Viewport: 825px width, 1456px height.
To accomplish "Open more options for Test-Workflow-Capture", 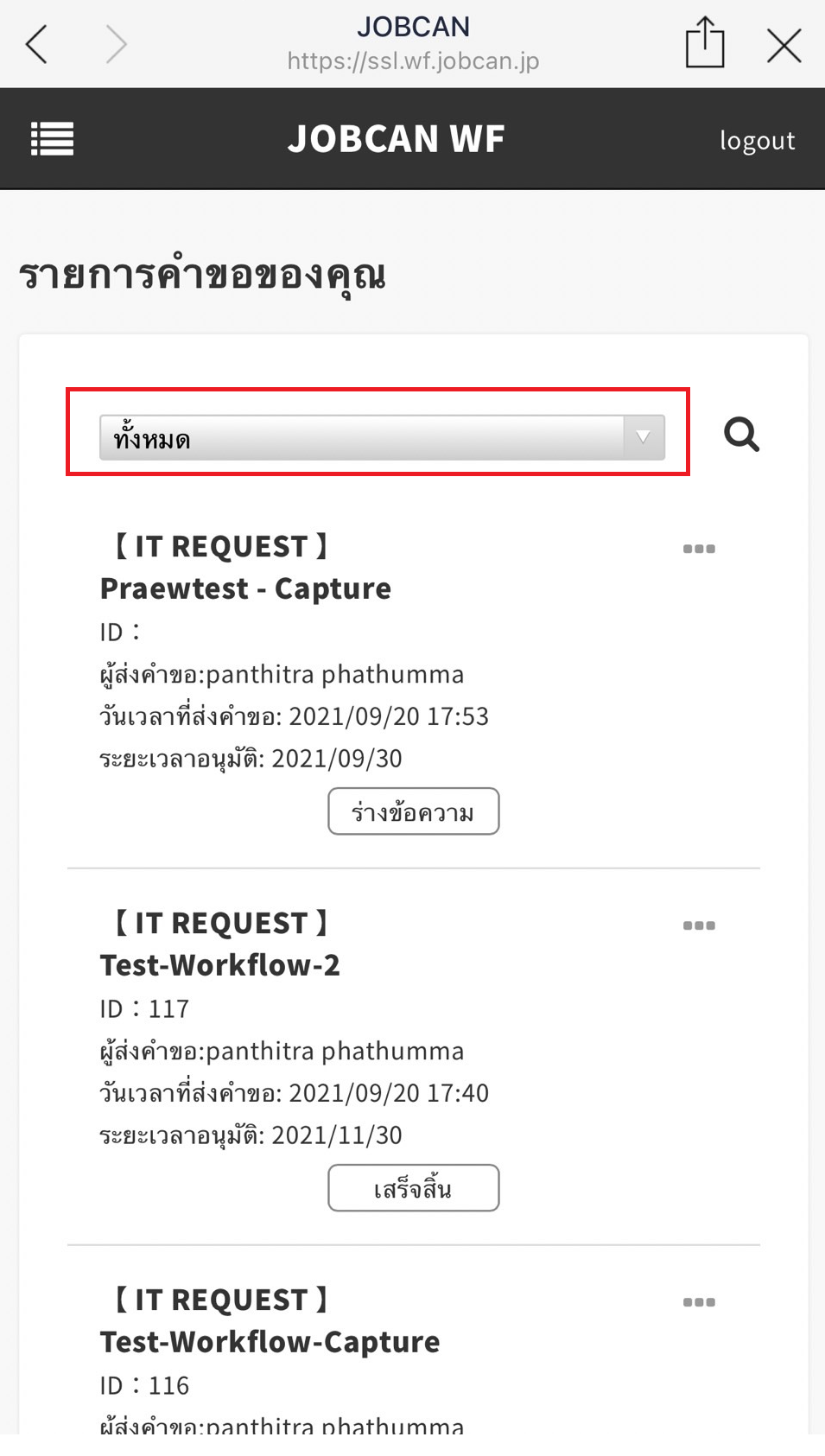I will [699, 1302].
